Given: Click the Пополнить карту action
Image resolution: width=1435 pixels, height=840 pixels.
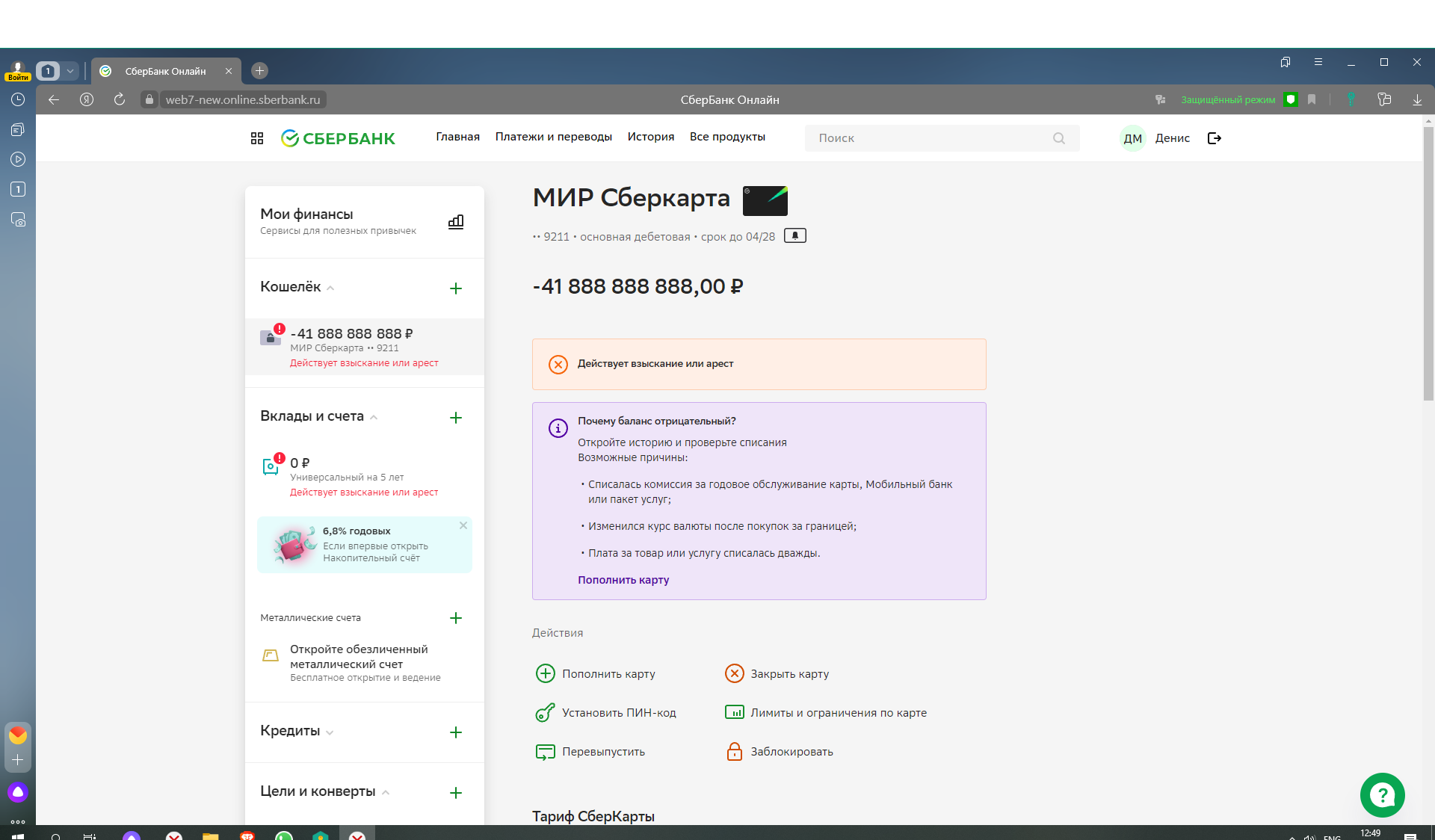Looking at the screenshot, I should click(596, 674).
